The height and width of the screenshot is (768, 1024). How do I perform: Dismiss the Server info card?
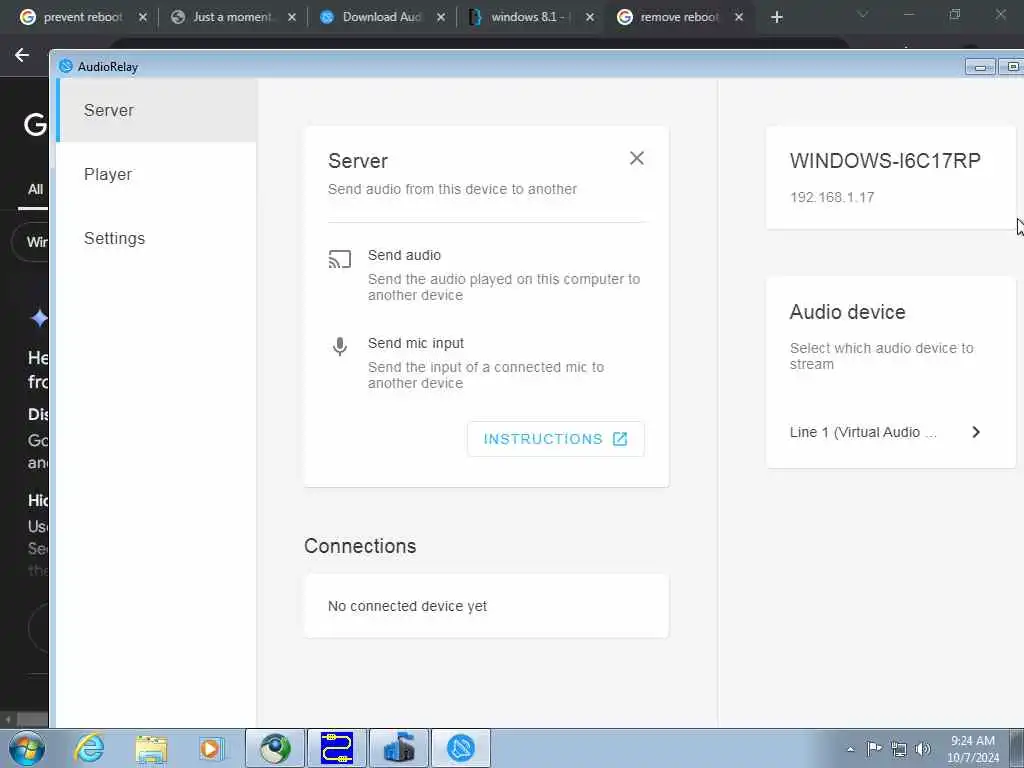[x=637, y=158]
